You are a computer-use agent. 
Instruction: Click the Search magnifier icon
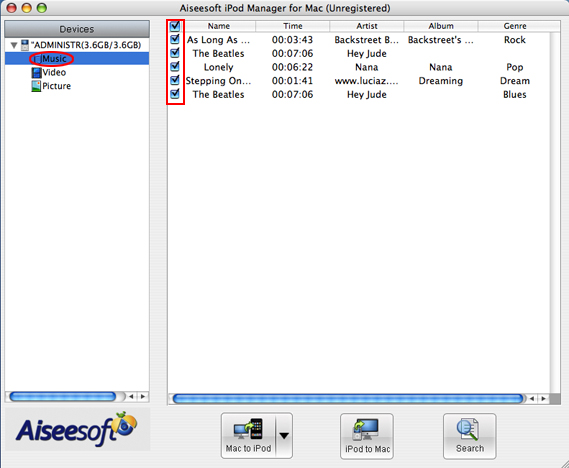coord(468,430)
